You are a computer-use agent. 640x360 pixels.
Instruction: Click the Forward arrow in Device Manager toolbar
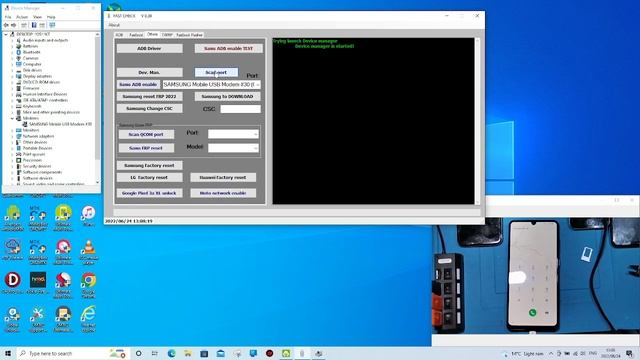[x=13, y=25]
